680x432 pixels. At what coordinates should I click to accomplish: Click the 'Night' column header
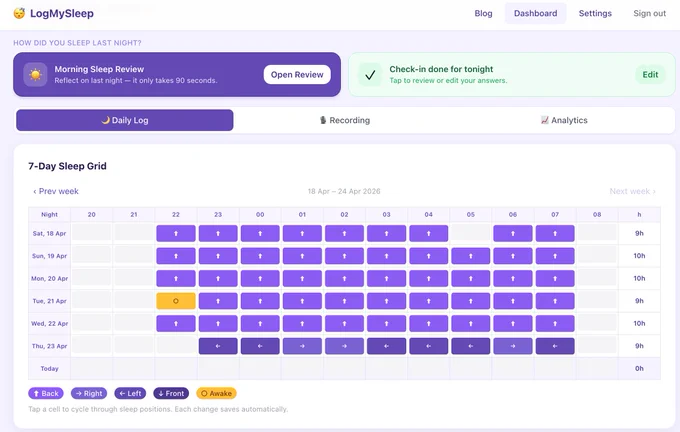pos(49,215)
